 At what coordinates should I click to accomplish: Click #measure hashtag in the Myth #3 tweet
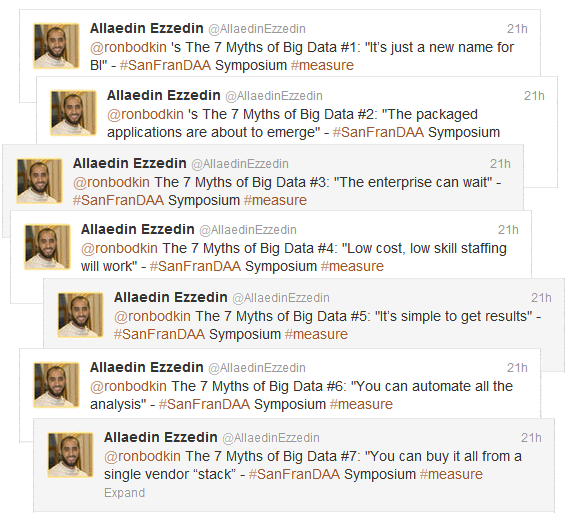(275, 200)
